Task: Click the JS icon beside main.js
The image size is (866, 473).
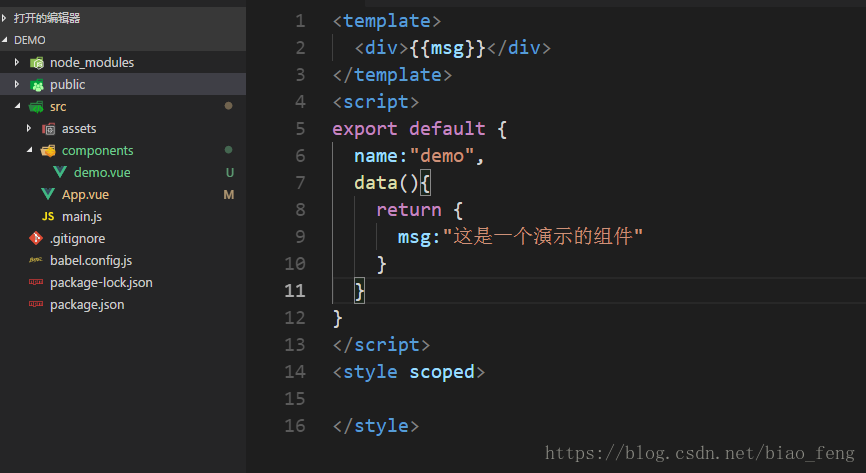Action: (48, 217)
